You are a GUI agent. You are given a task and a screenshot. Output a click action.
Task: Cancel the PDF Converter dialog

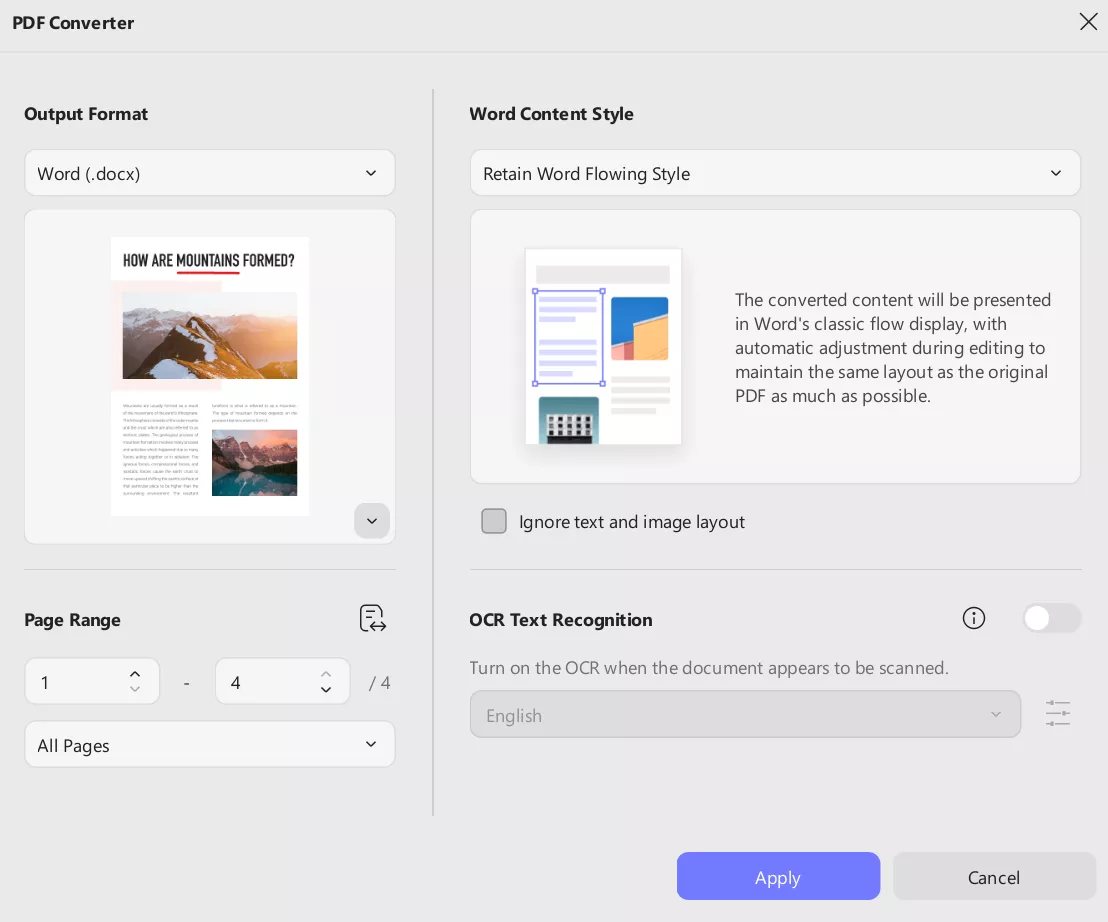pos(993,876)
